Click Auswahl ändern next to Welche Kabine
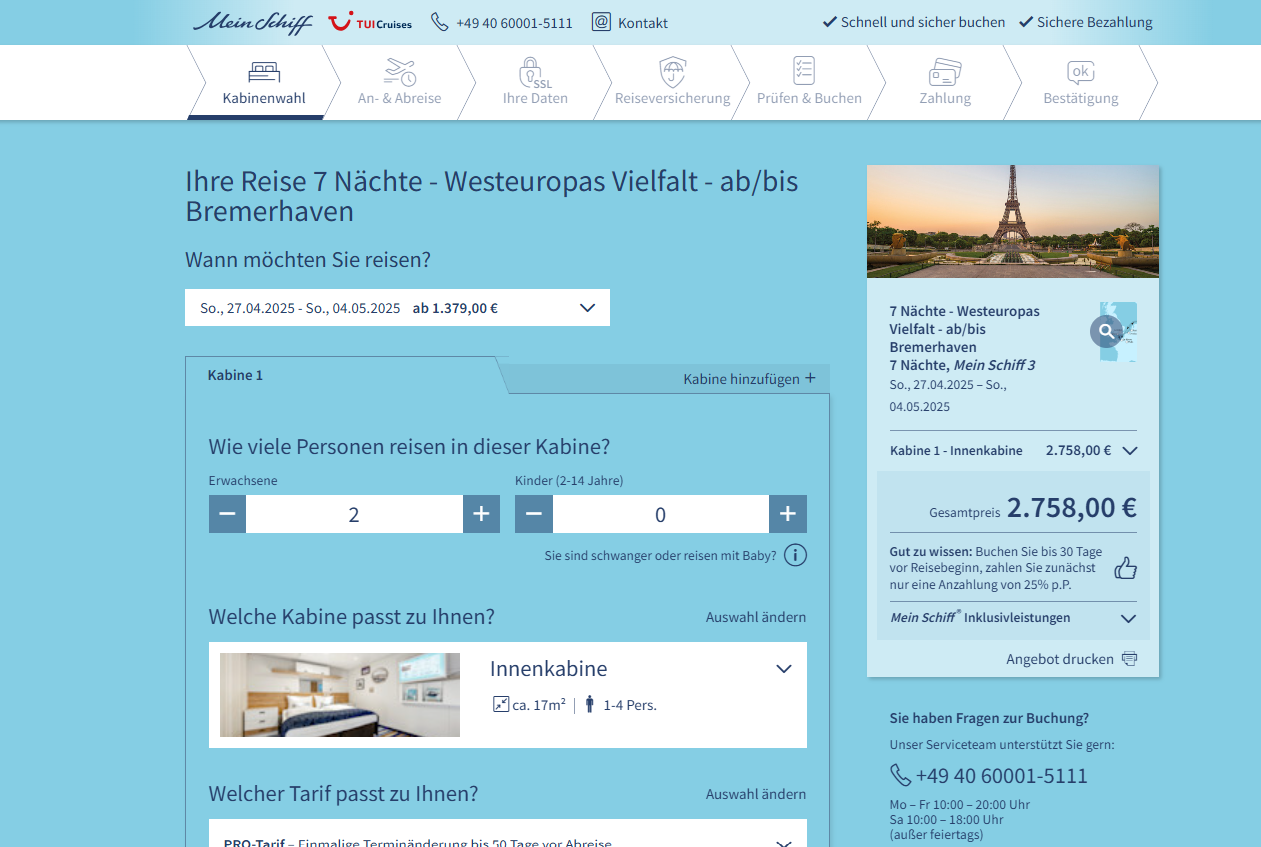 pyautogui.click(x=756, y=617)
